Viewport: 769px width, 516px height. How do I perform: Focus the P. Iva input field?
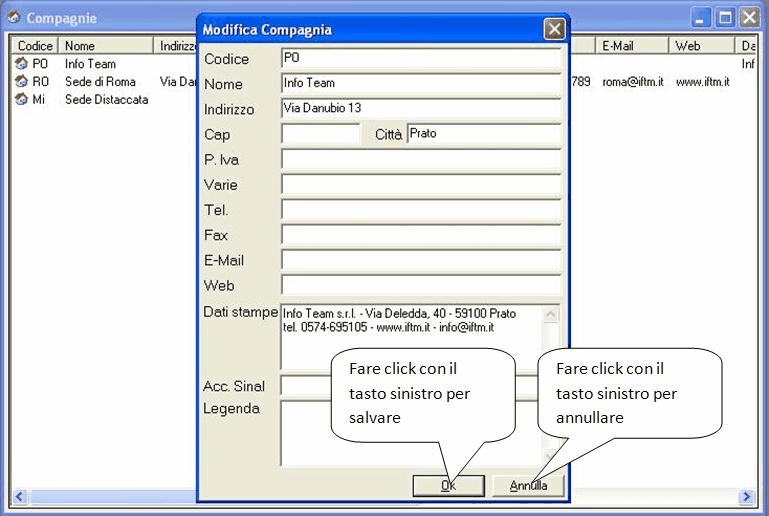click(421, 159)
